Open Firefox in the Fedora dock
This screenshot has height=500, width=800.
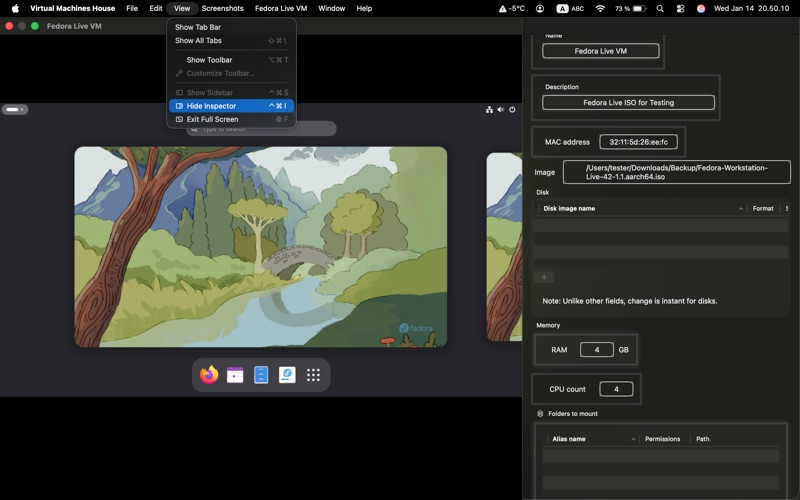209,375
